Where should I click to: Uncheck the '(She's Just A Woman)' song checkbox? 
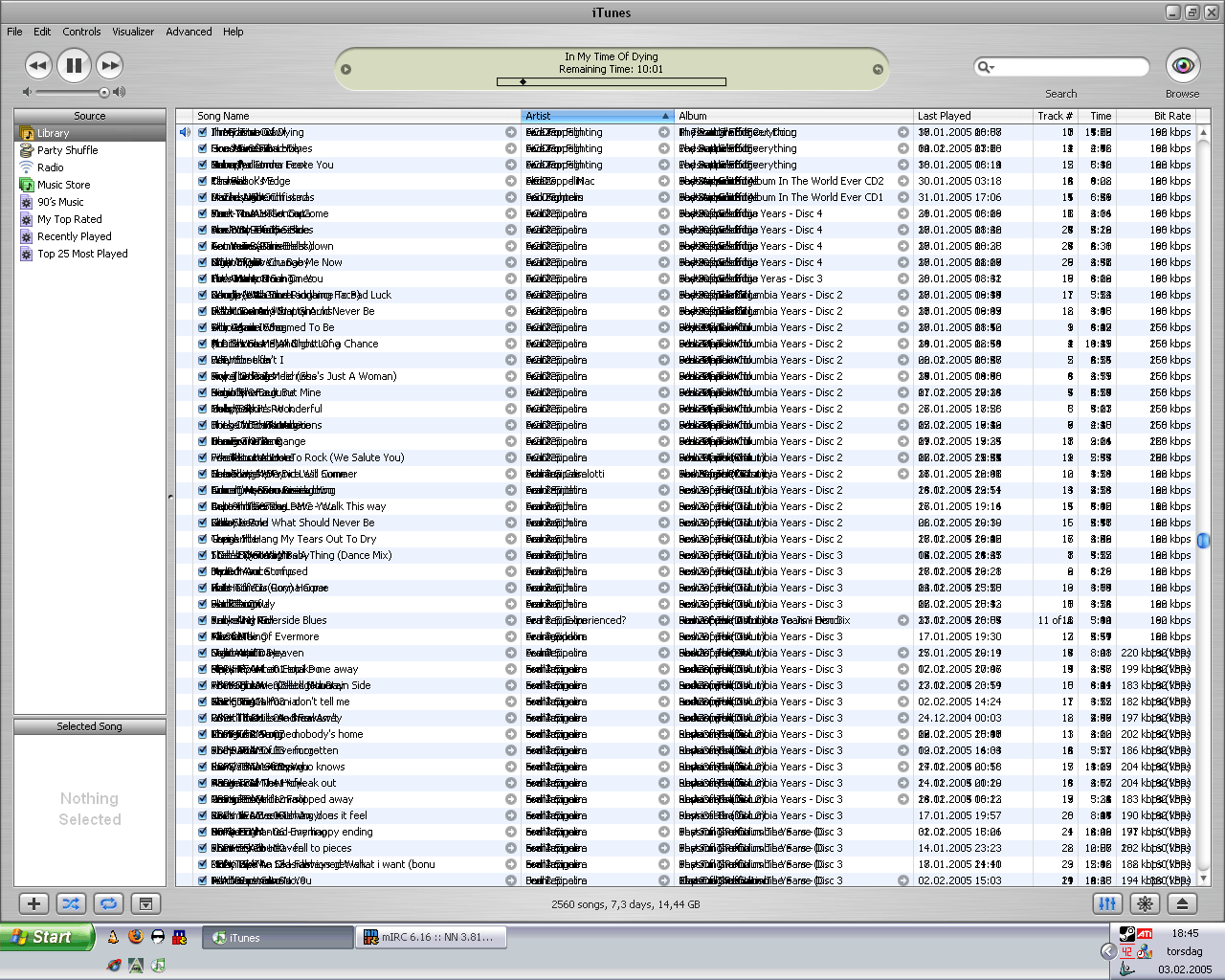[203, 376]
